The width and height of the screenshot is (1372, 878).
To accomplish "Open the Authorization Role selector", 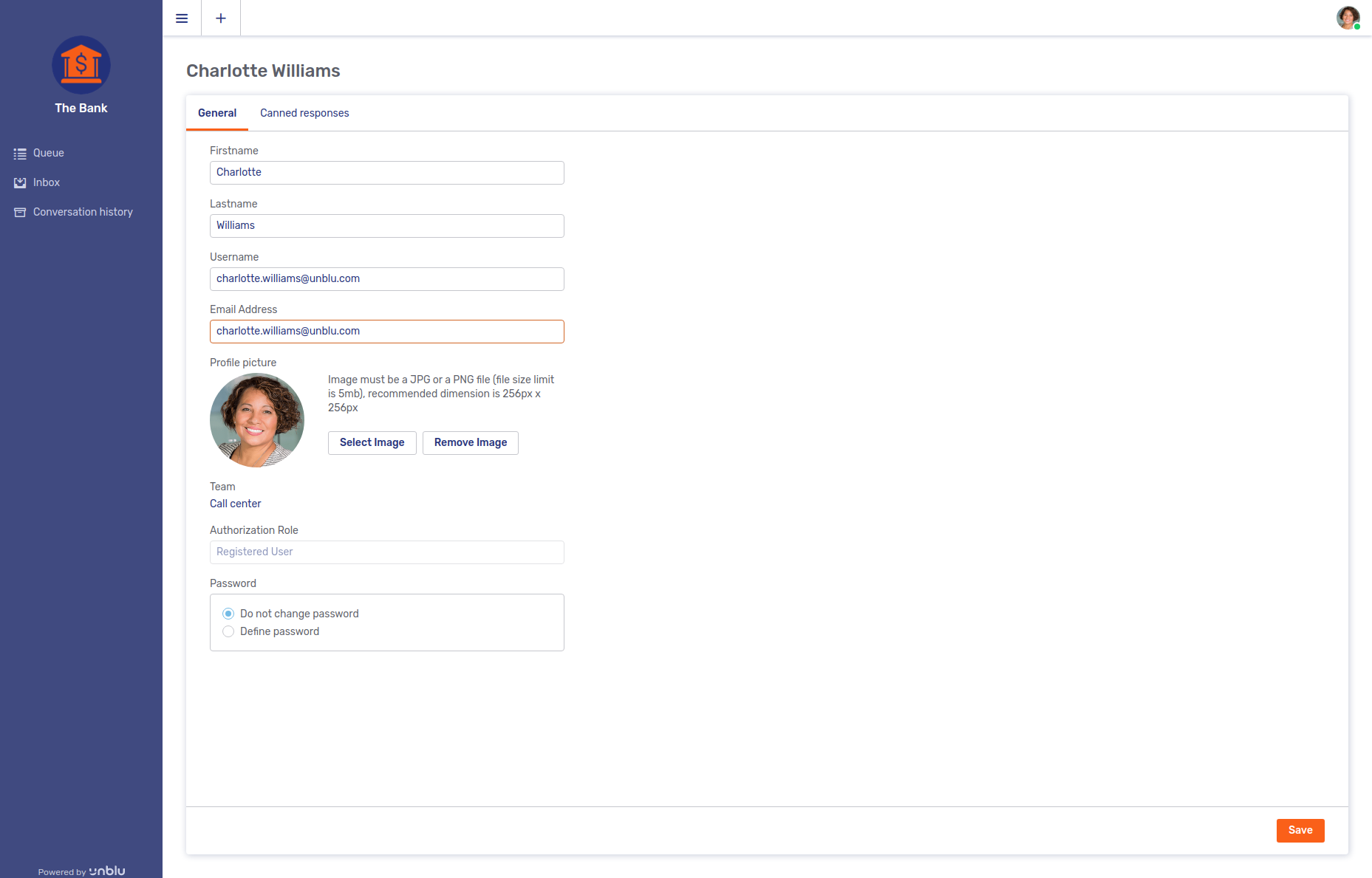I will [x=386, y=552].
